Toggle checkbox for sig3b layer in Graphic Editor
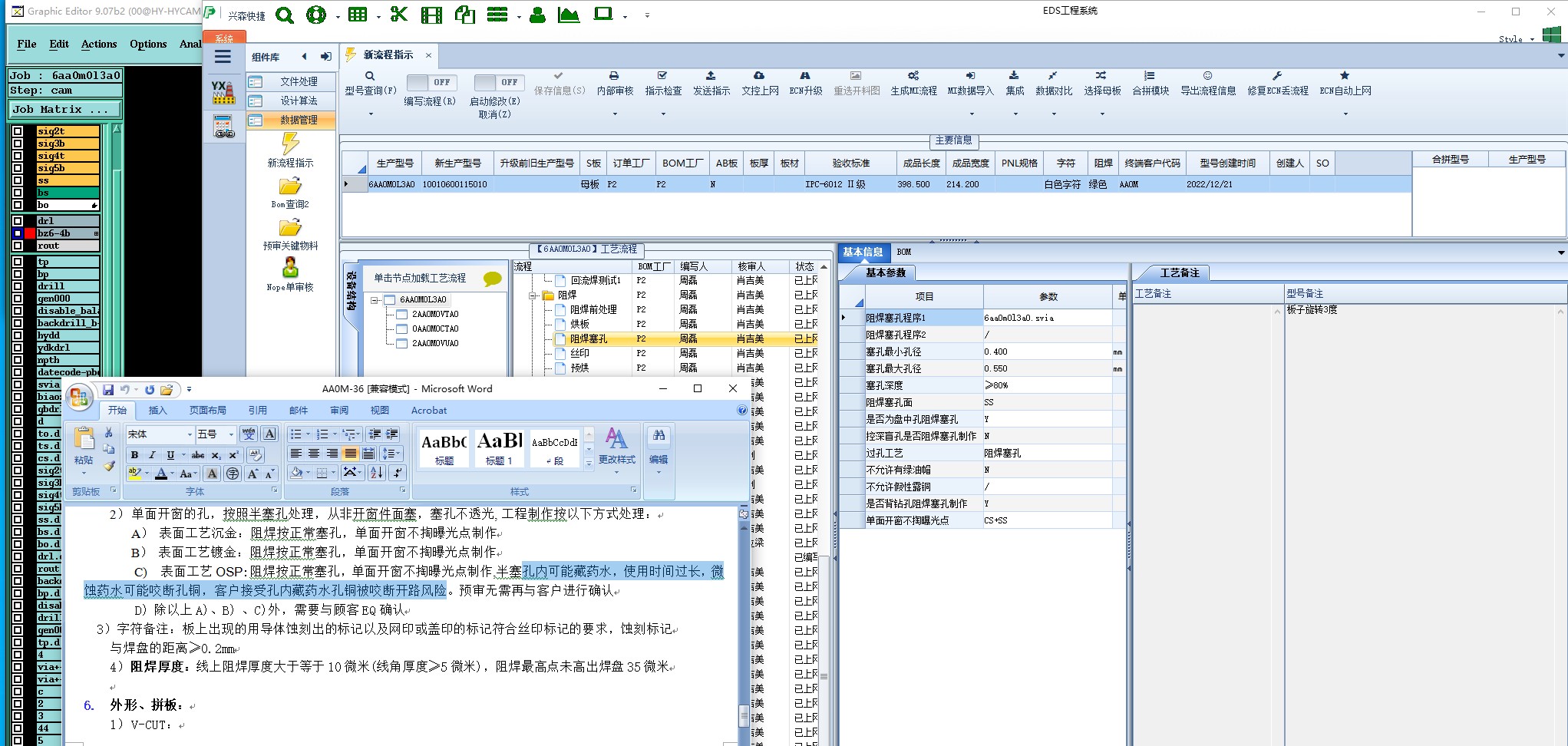Viewport: 1568px width, 746px height. [18, 144]
